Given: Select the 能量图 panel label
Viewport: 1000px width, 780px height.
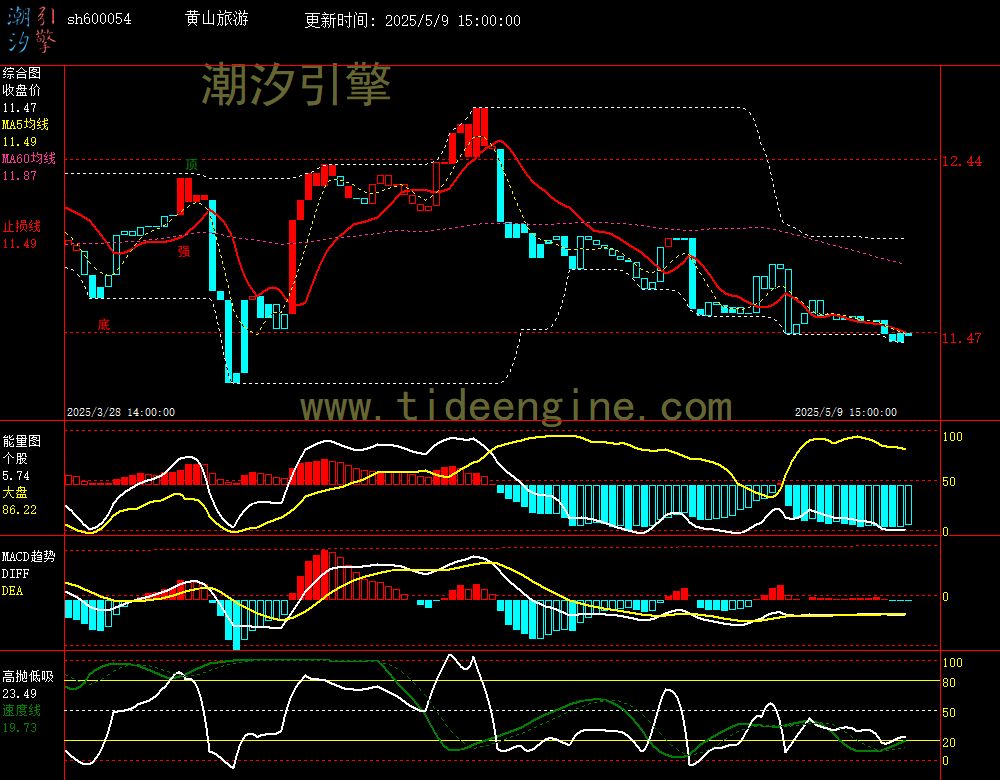Looking at the screenshot, I should pyautogui.click(x=22, y=441).
